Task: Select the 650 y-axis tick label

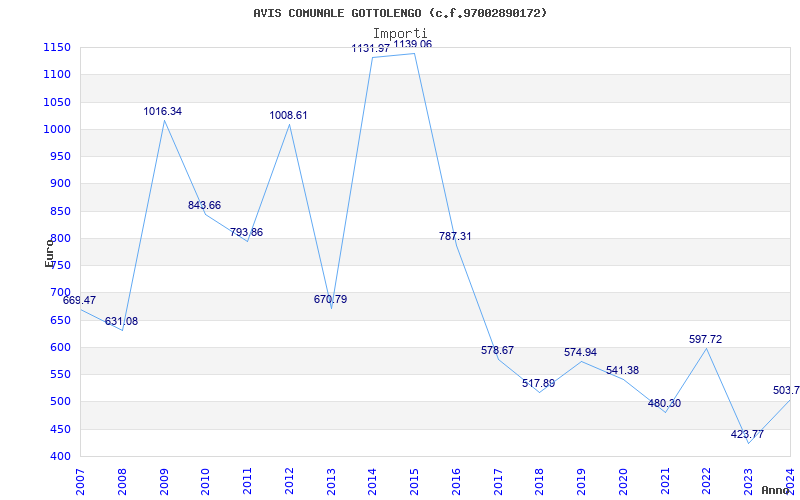Action: [60, 320]
